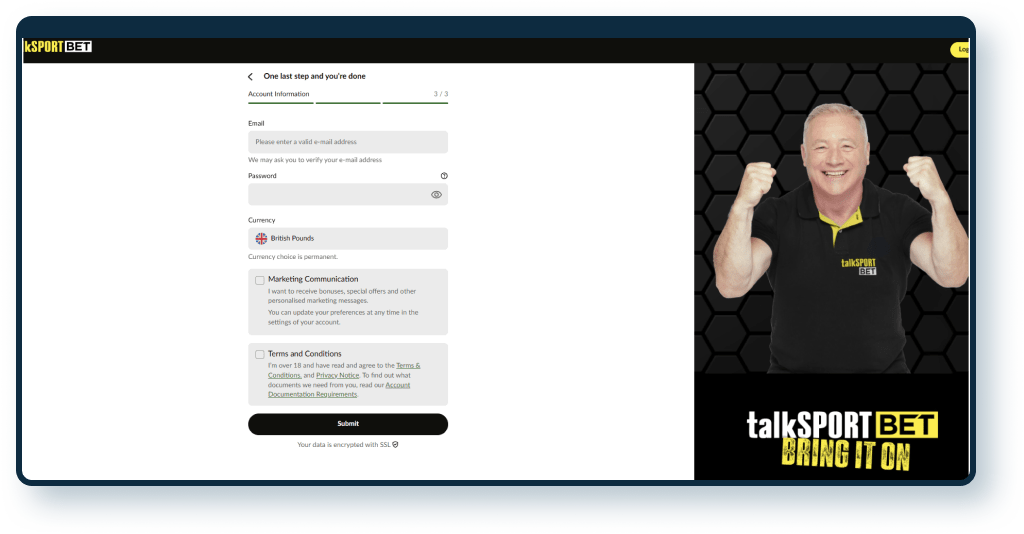Click the '3 / 3' step counter text
The width and height of the screenshot is (1024, 534).
[441, 94]
